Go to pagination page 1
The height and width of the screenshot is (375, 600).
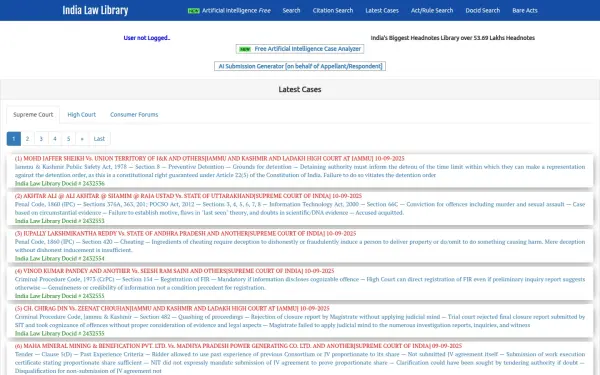14,139
